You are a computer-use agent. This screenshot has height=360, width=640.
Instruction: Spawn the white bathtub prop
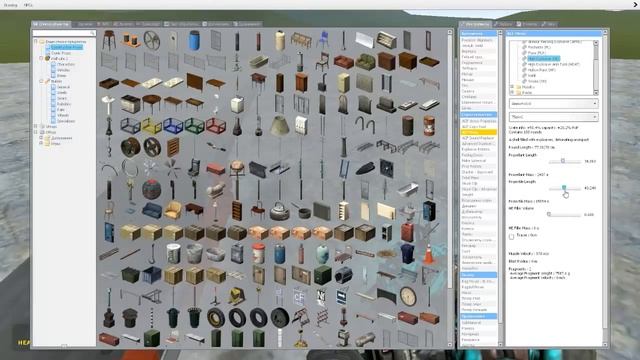click(x=407, y=190)
